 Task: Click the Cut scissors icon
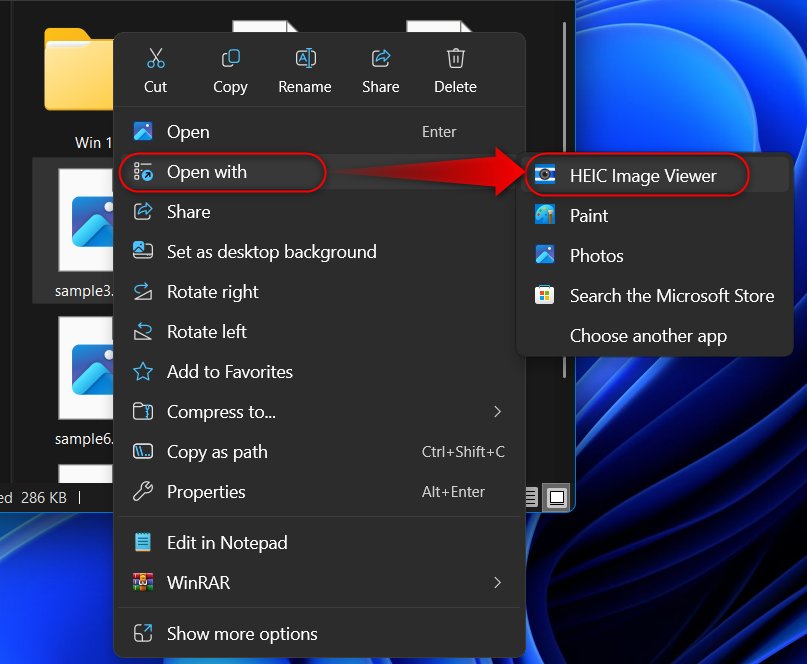pyautogui.click(x=155, y=58)
